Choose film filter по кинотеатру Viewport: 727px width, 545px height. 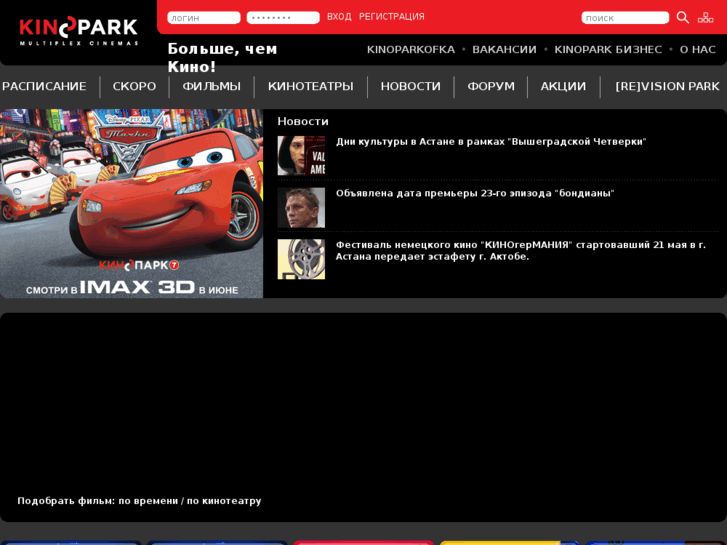(x=224, y=501)
